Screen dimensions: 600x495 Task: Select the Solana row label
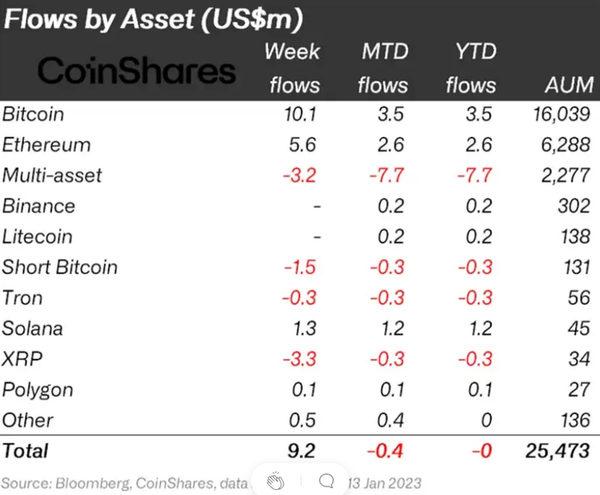tap(32, 328)
